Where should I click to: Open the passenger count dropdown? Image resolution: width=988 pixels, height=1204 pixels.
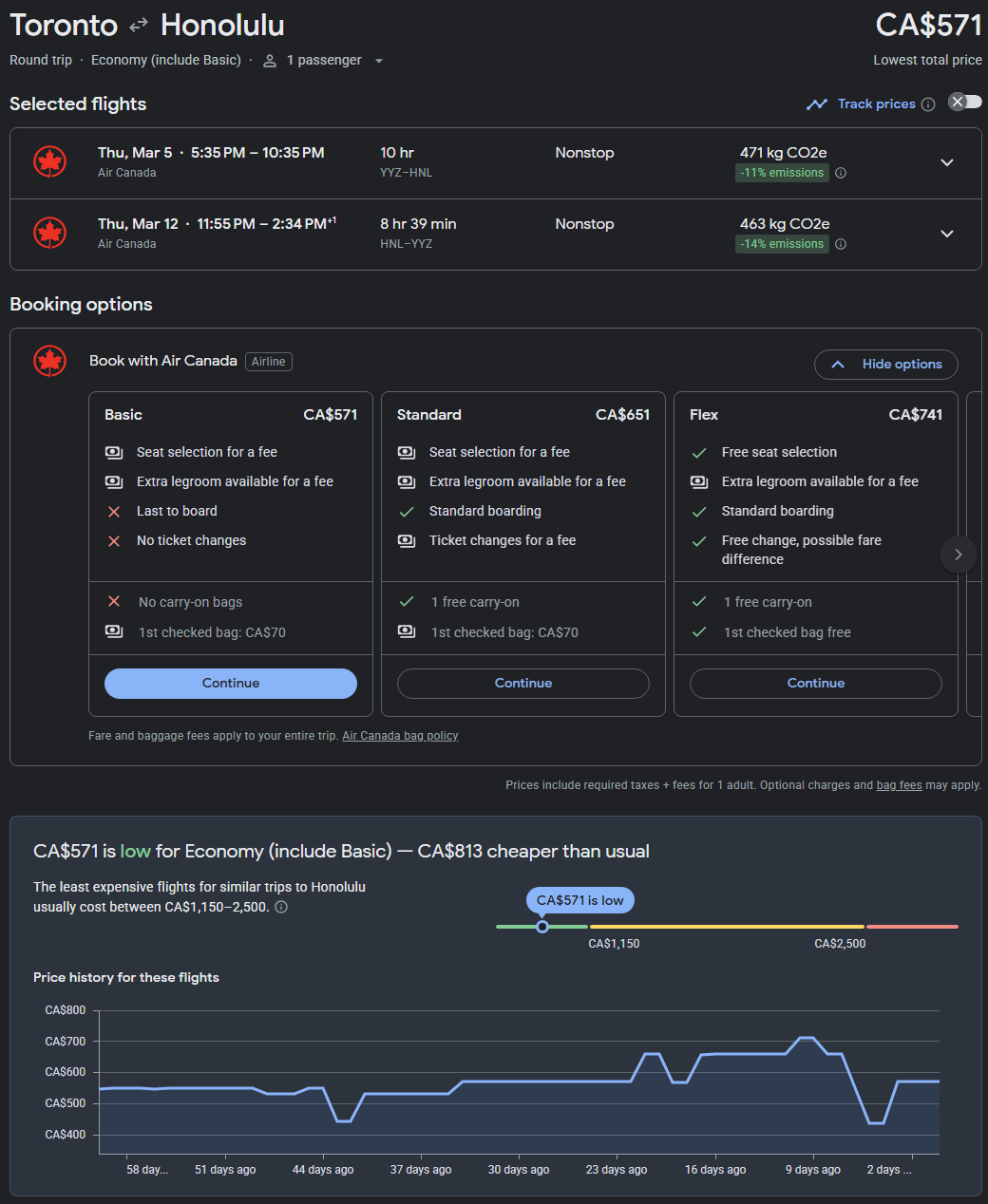325,61
